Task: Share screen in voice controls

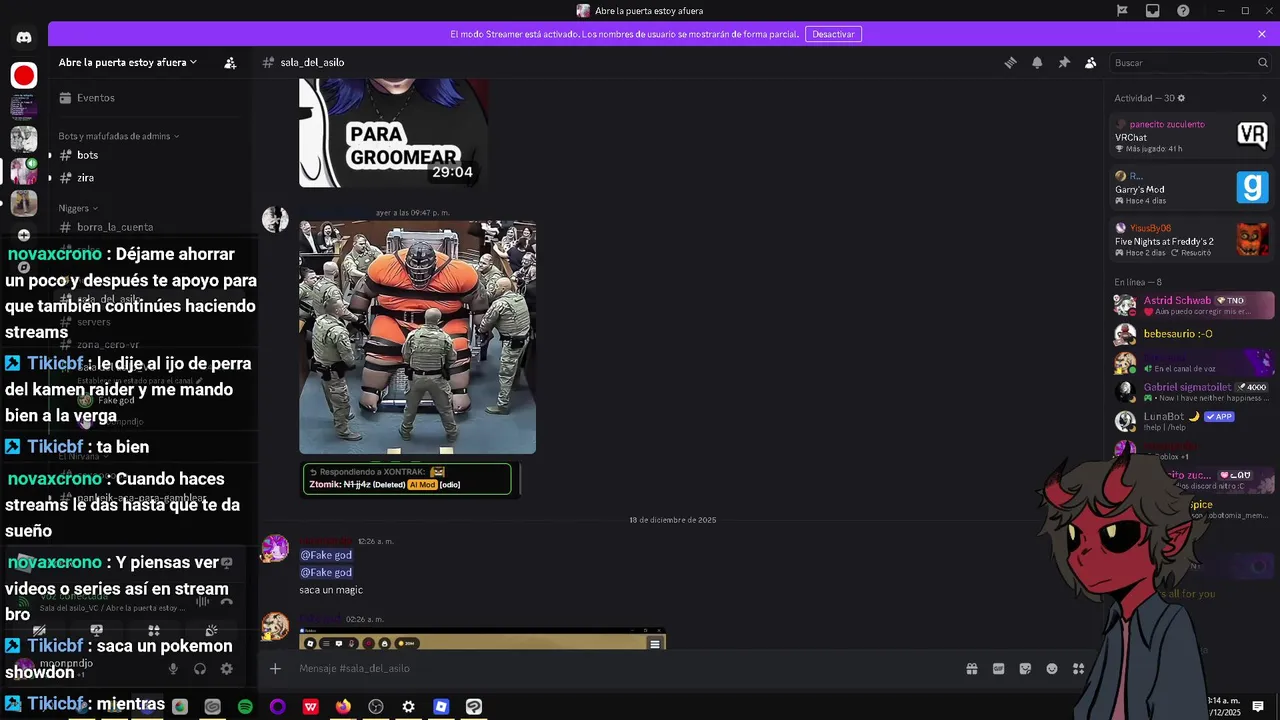Action: point(96,630)
